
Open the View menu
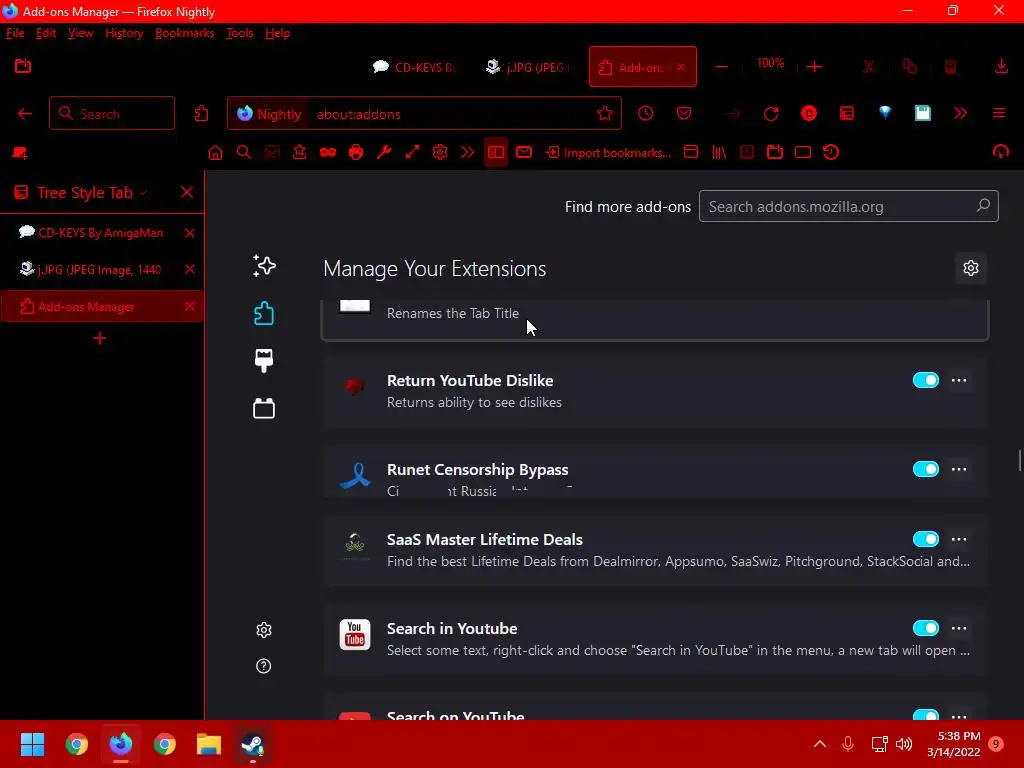[80, 33]
